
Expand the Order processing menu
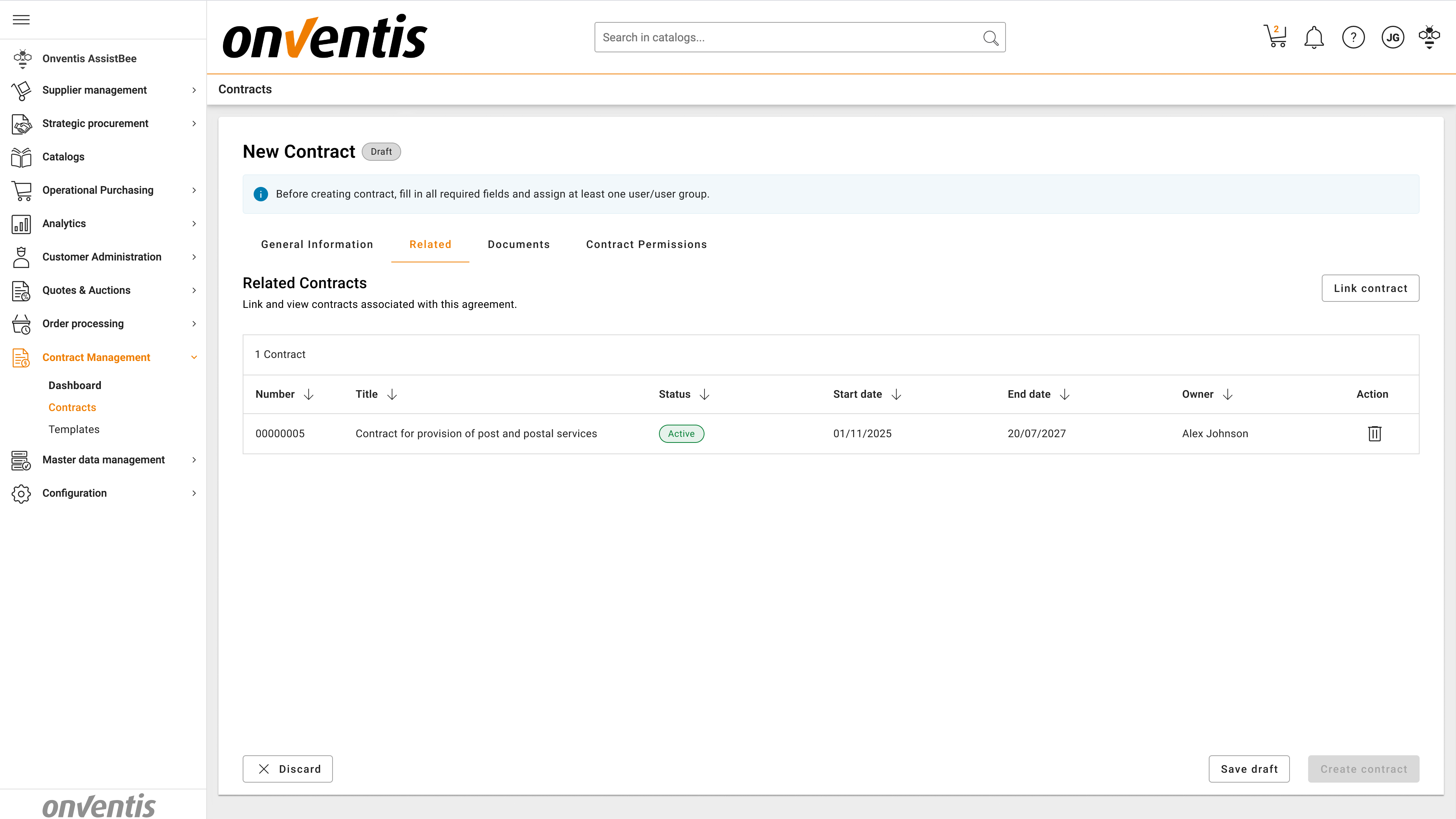[83, 323]
